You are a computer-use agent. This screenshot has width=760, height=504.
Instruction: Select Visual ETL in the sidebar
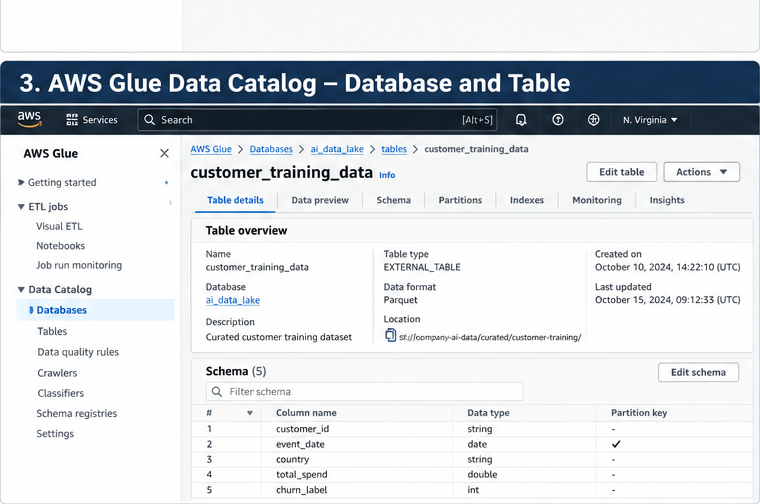(59, 226)
